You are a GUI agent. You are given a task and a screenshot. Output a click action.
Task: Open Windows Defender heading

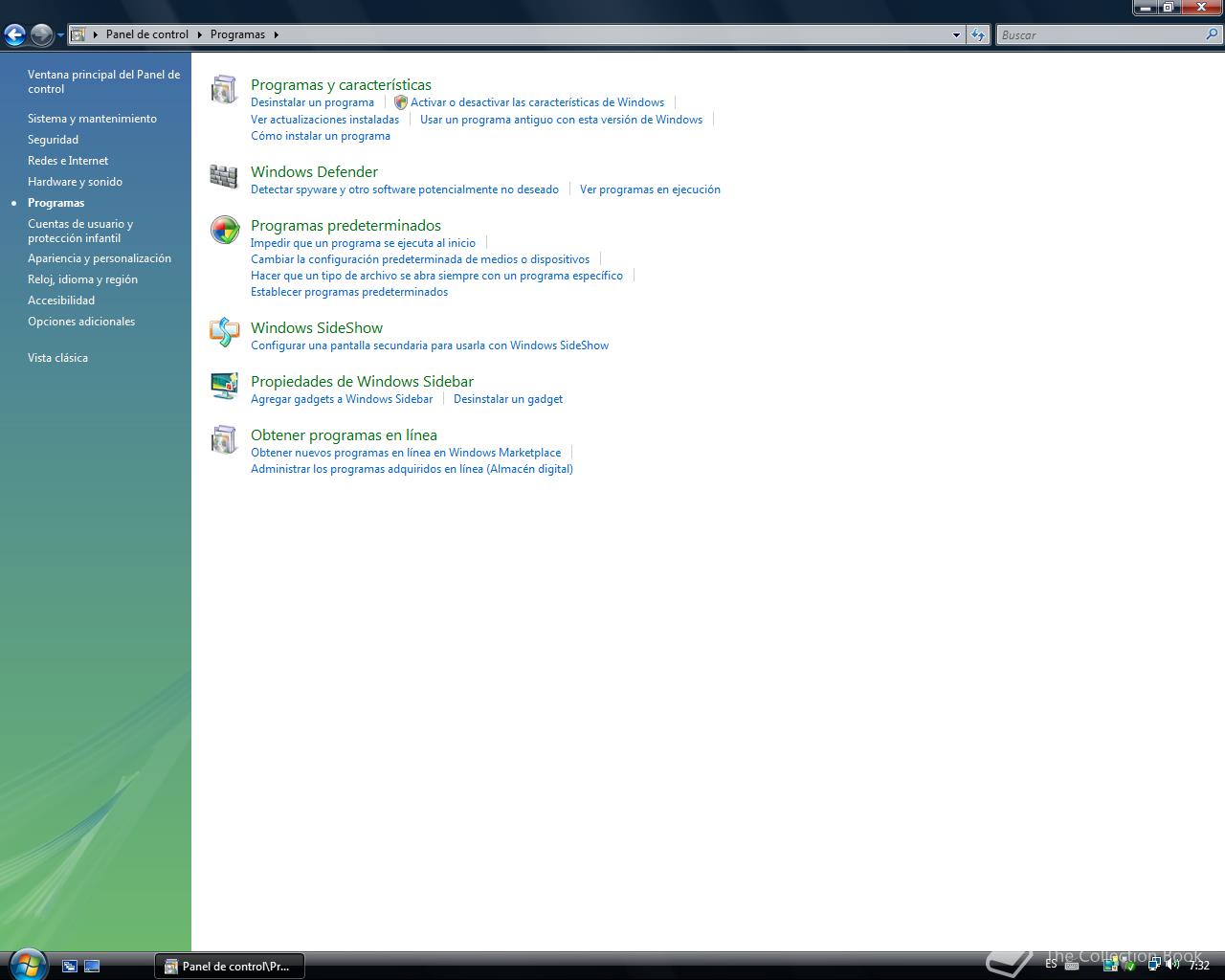coord(314,172)
